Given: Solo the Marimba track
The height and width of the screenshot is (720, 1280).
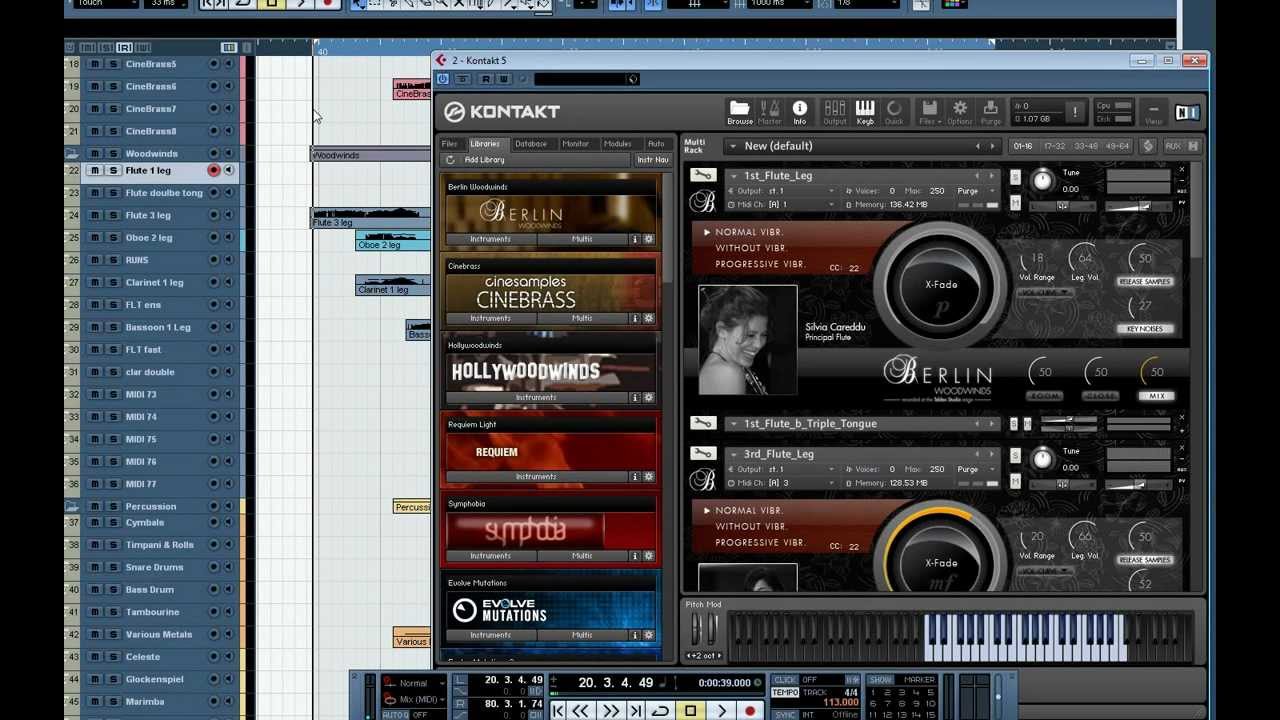Looking at the screenshot, I should pyautogui.click(x=113, y=702).
